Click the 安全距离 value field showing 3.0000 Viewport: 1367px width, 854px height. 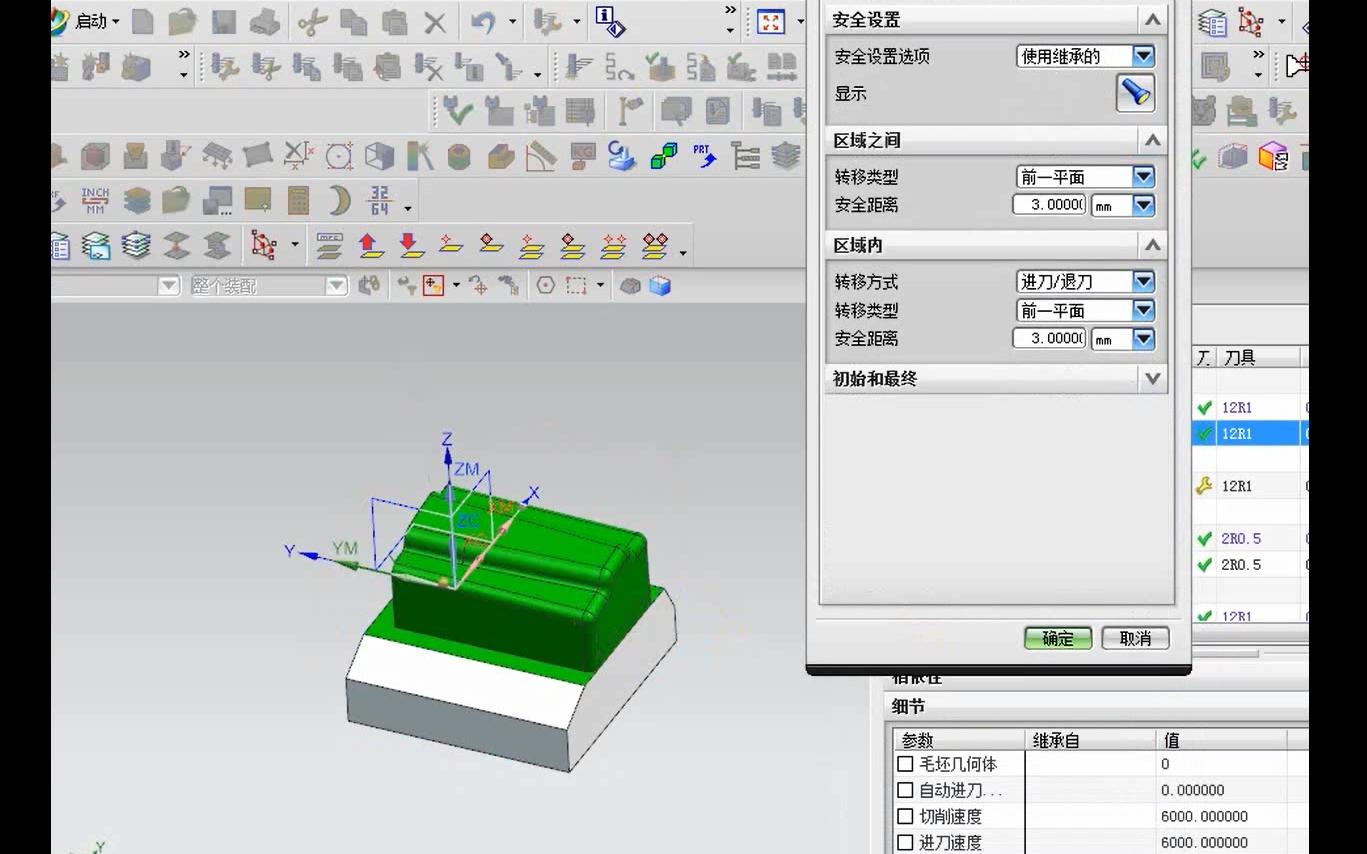coord(1048,205)
